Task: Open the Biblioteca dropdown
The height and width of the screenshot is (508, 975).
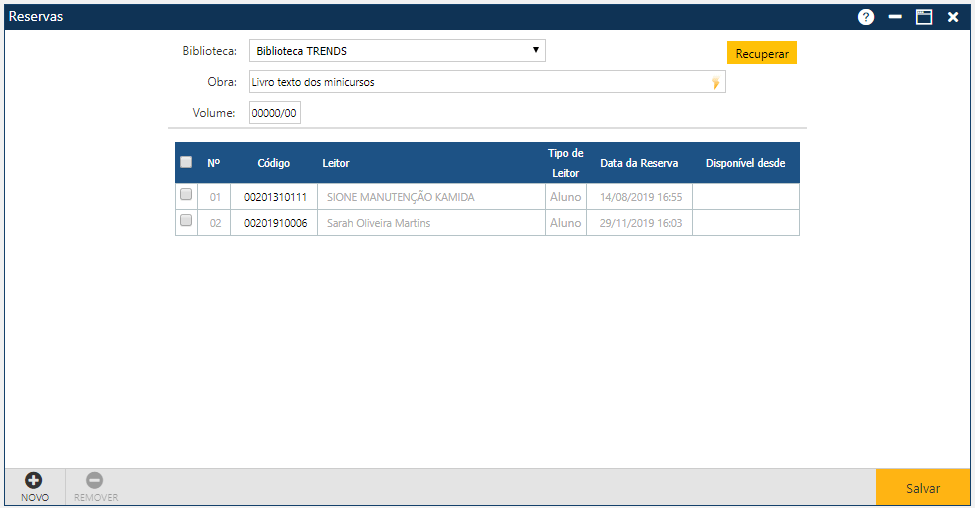Action: pos(397,51)
